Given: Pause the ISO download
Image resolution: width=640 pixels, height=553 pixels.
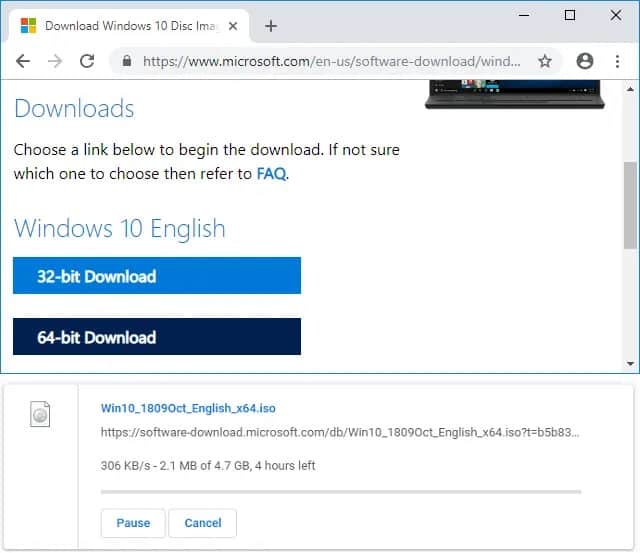Looking at the screenshot, I should pos(133,523).
